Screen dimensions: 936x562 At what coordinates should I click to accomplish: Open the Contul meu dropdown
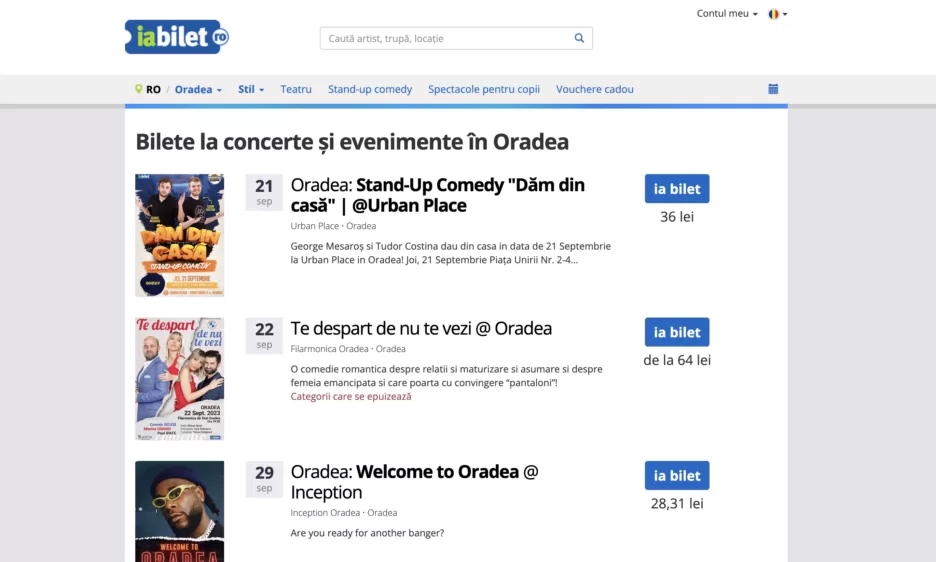click(x=726, y=14)
